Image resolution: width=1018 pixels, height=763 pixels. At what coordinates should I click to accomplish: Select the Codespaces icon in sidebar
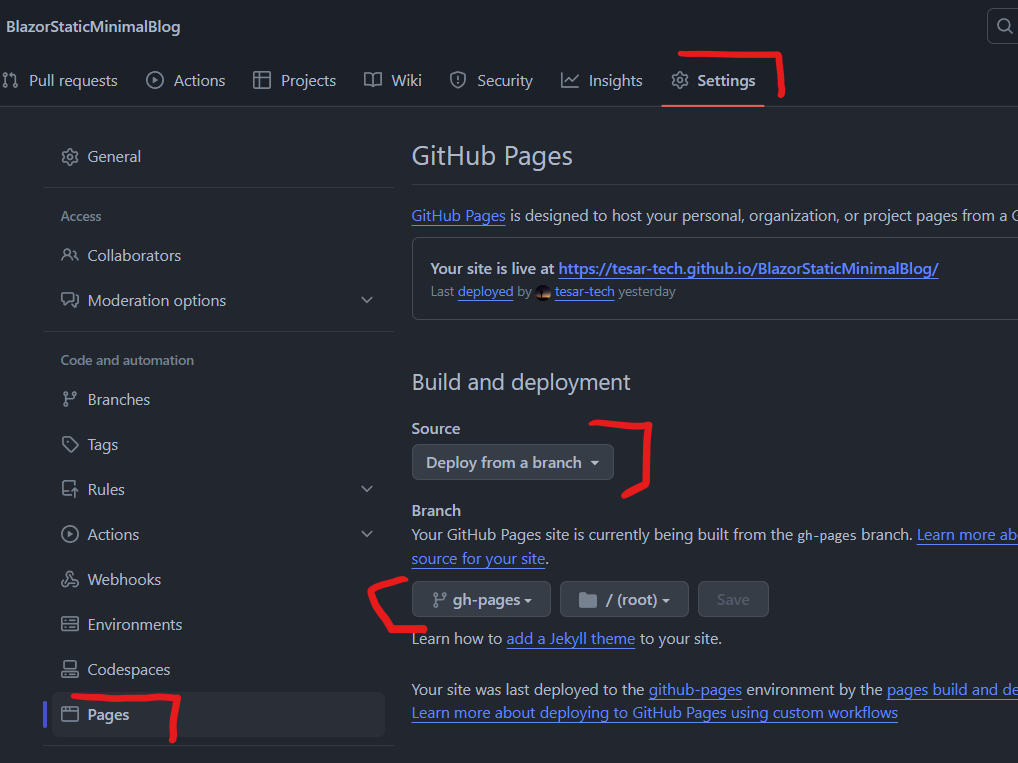pyautogui.click(x=69, y=669)
